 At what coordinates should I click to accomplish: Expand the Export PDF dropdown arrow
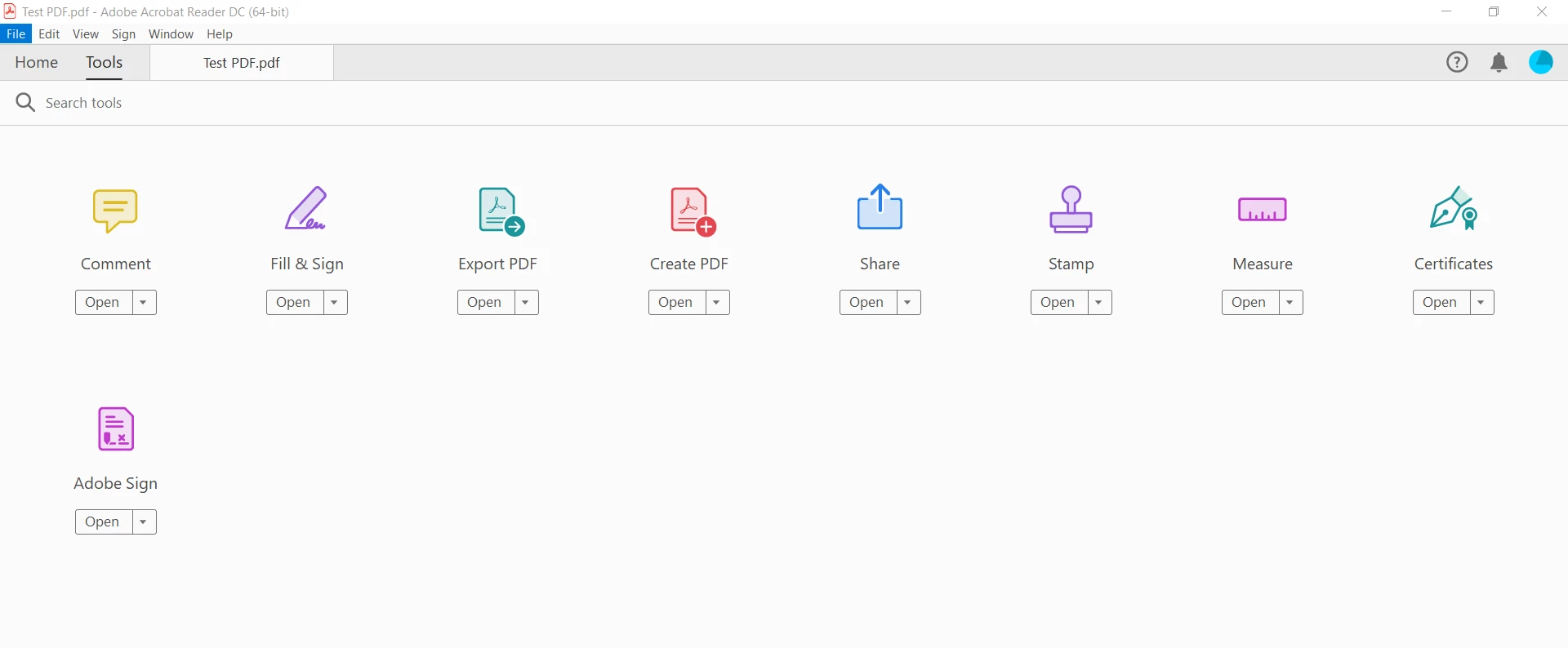point(526,302)
